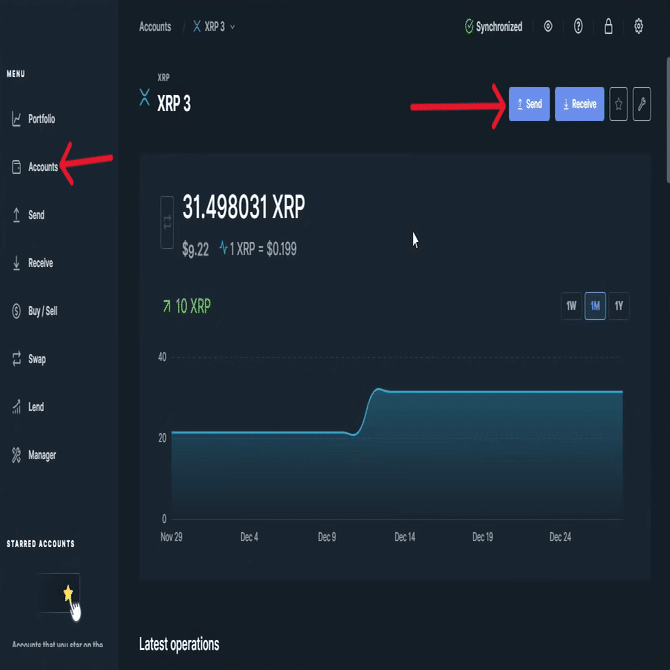Click the vertical scrollbar thumb

tap(668, 120)
